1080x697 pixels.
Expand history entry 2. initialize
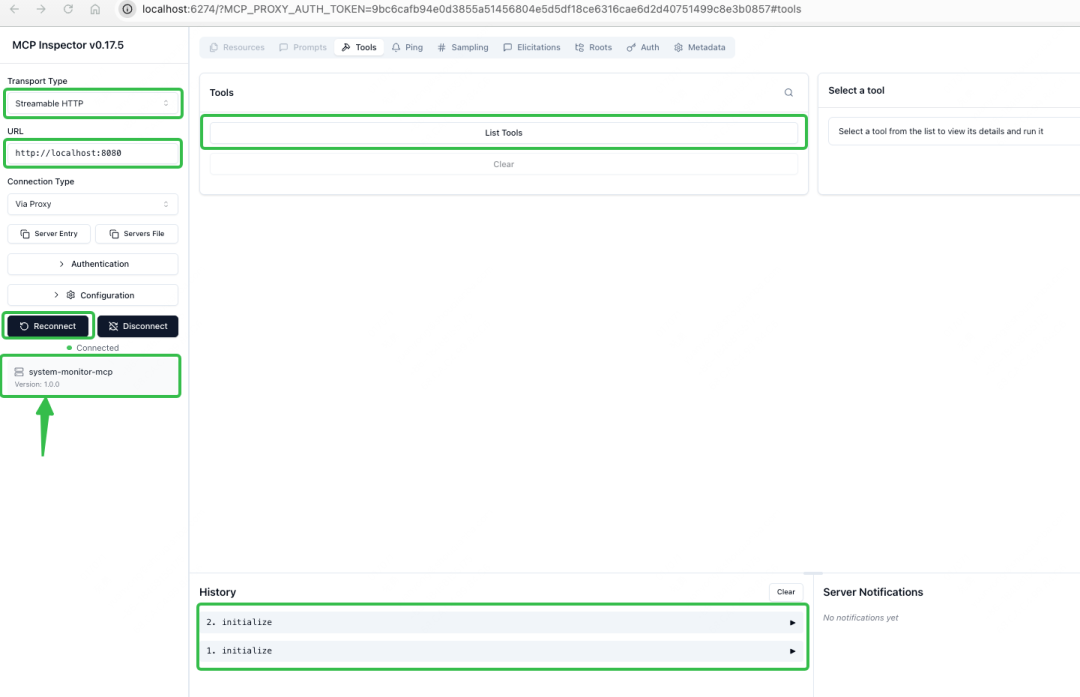tap(502, 622)
